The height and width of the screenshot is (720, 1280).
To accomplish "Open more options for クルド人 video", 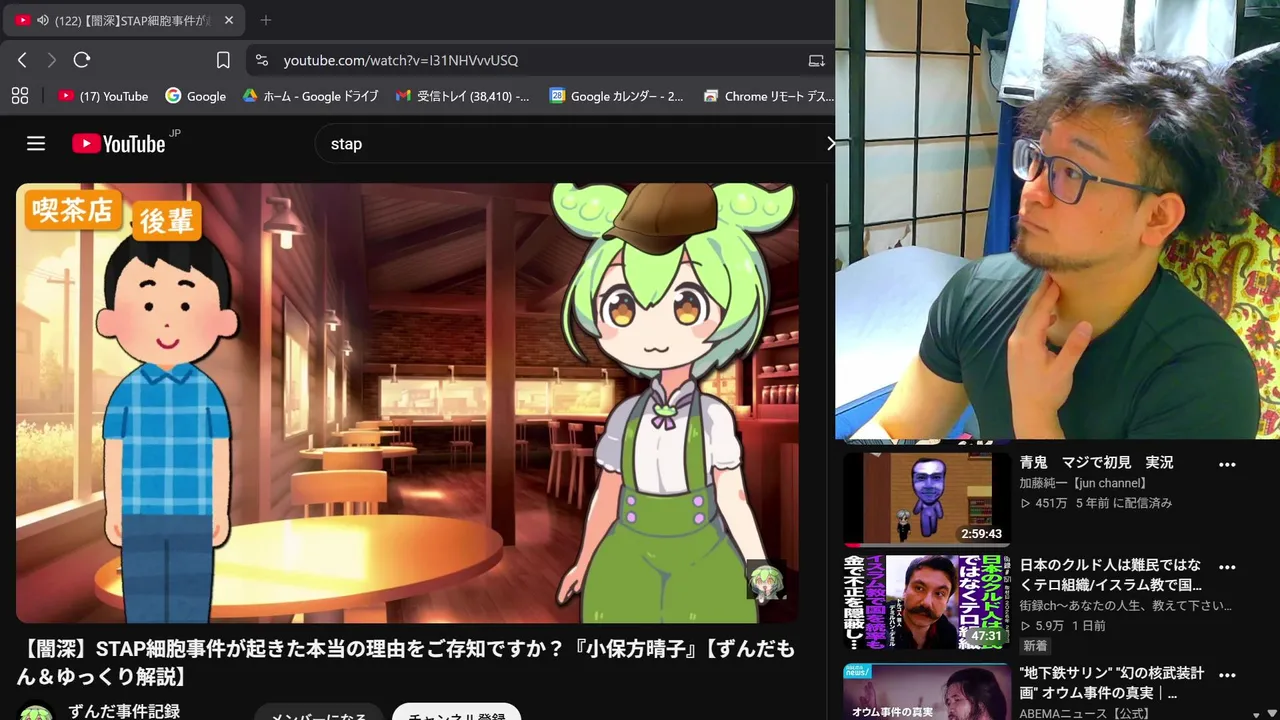I will (1227, 567).
